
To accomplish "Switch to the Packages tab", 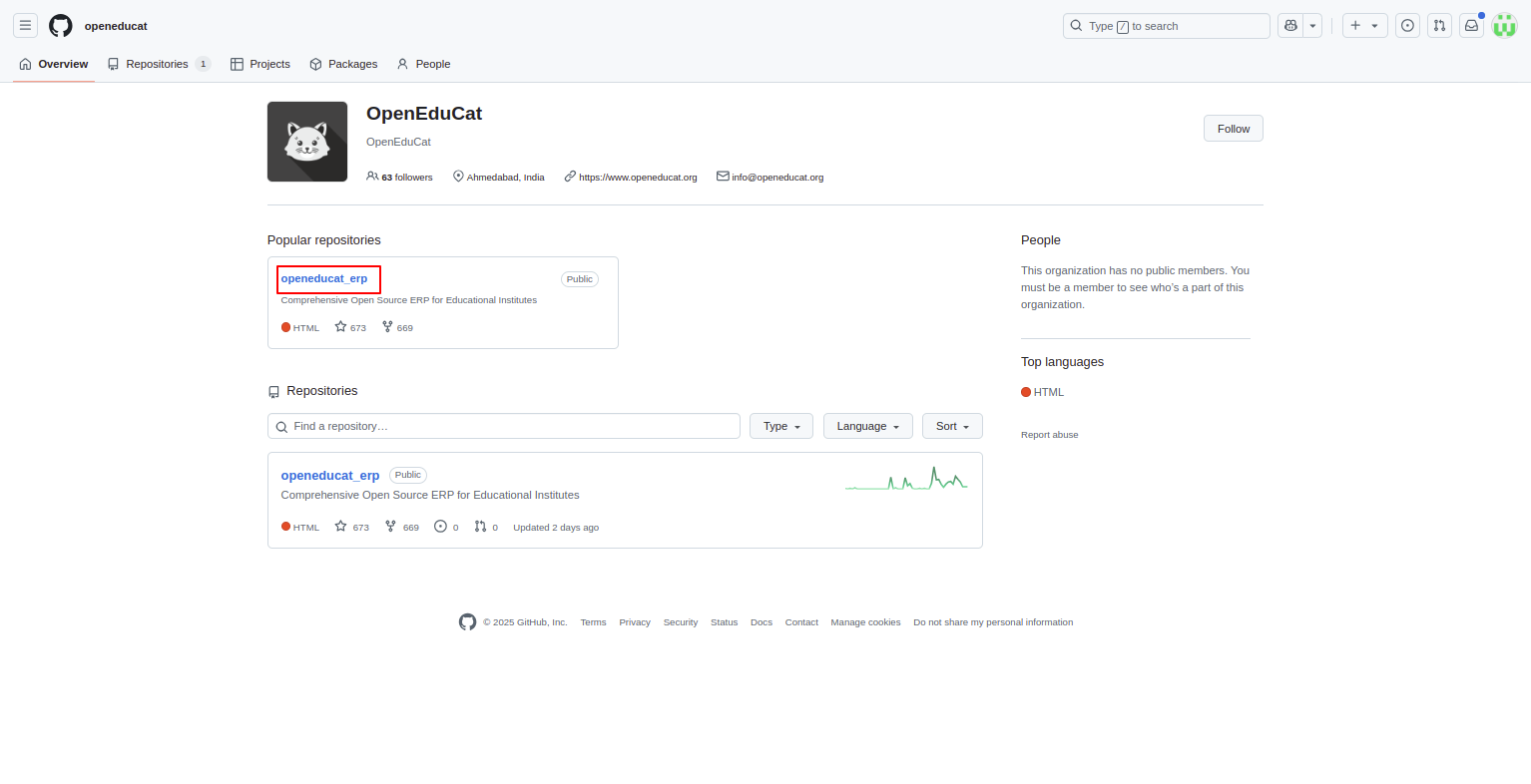I will pyautogui.click(x=343, y=64).
